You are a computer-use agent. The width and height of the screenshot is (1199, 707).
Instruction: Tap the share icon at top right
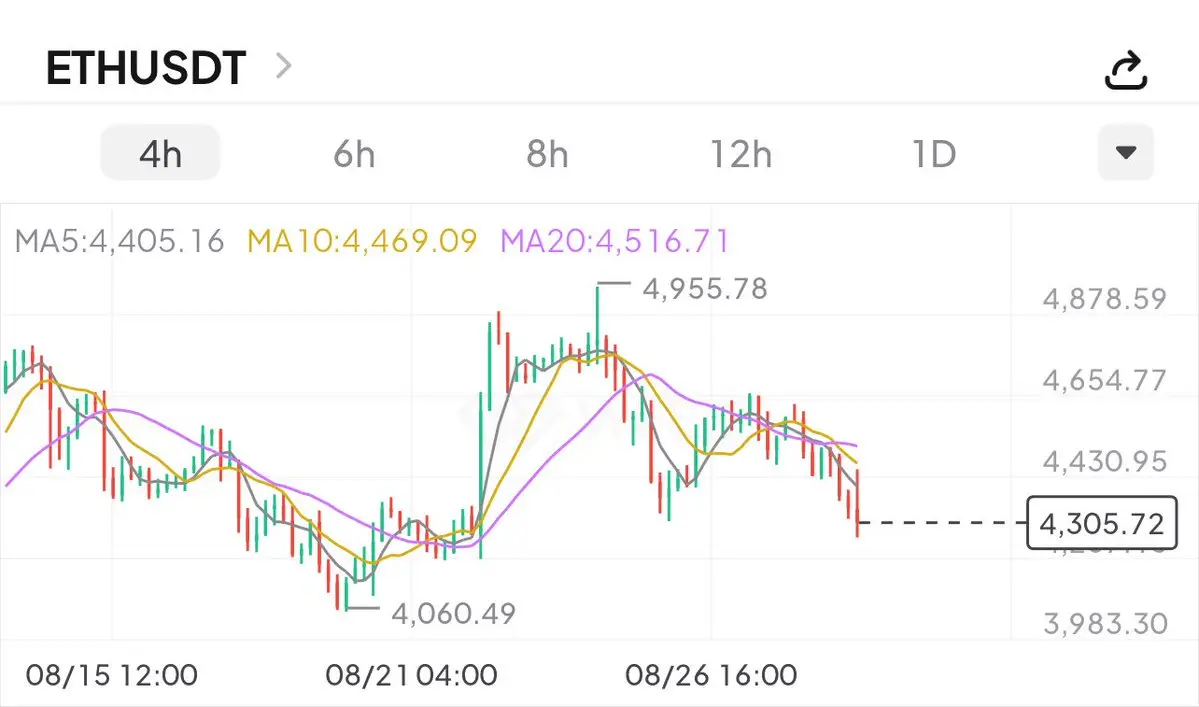1126,70
